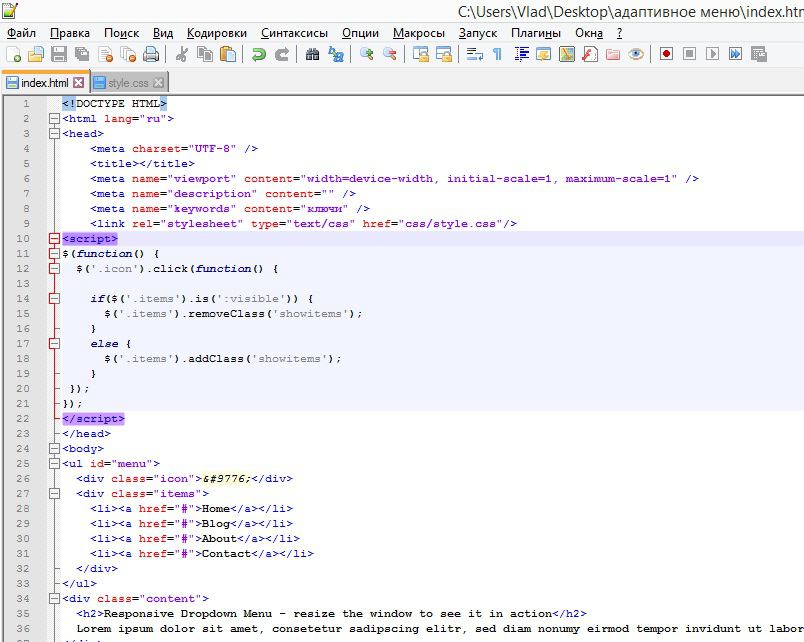The width and height of the screenshot is (804, 642).
Task: Open Find with the binoculars icon
Action: [x=313, y=54]
